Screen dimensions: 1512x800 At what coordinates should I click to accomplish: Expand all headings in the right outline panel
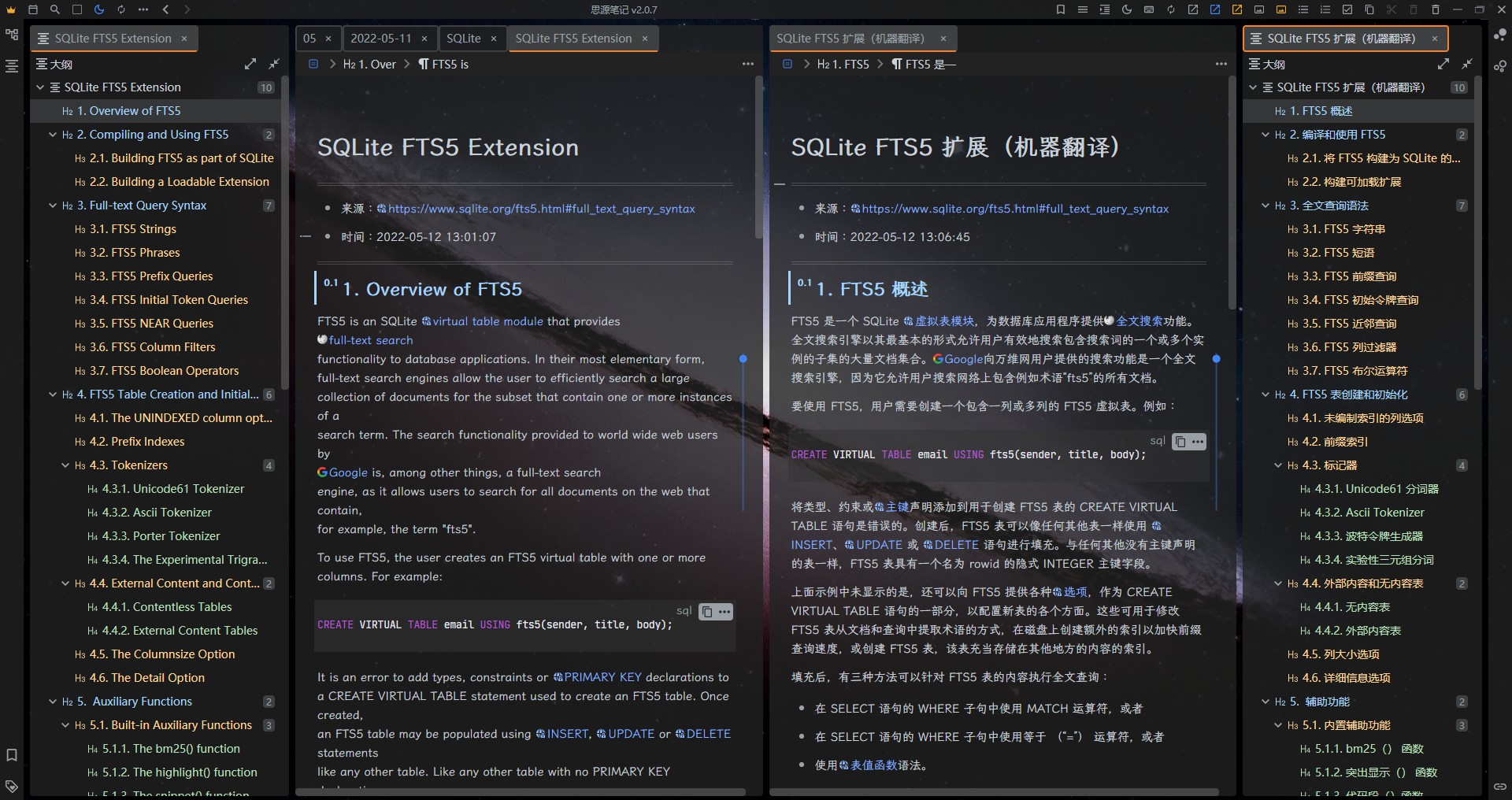tap(1443, 64)
